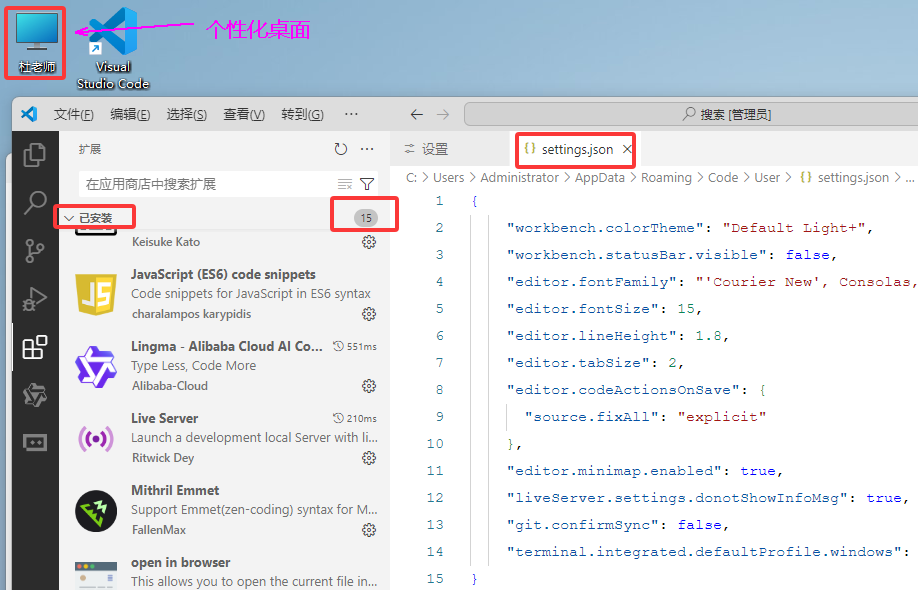Select the JavaScript (ES6) code snippets extension
The width and height of the screenshot is (918, 590).
[223, 274]
